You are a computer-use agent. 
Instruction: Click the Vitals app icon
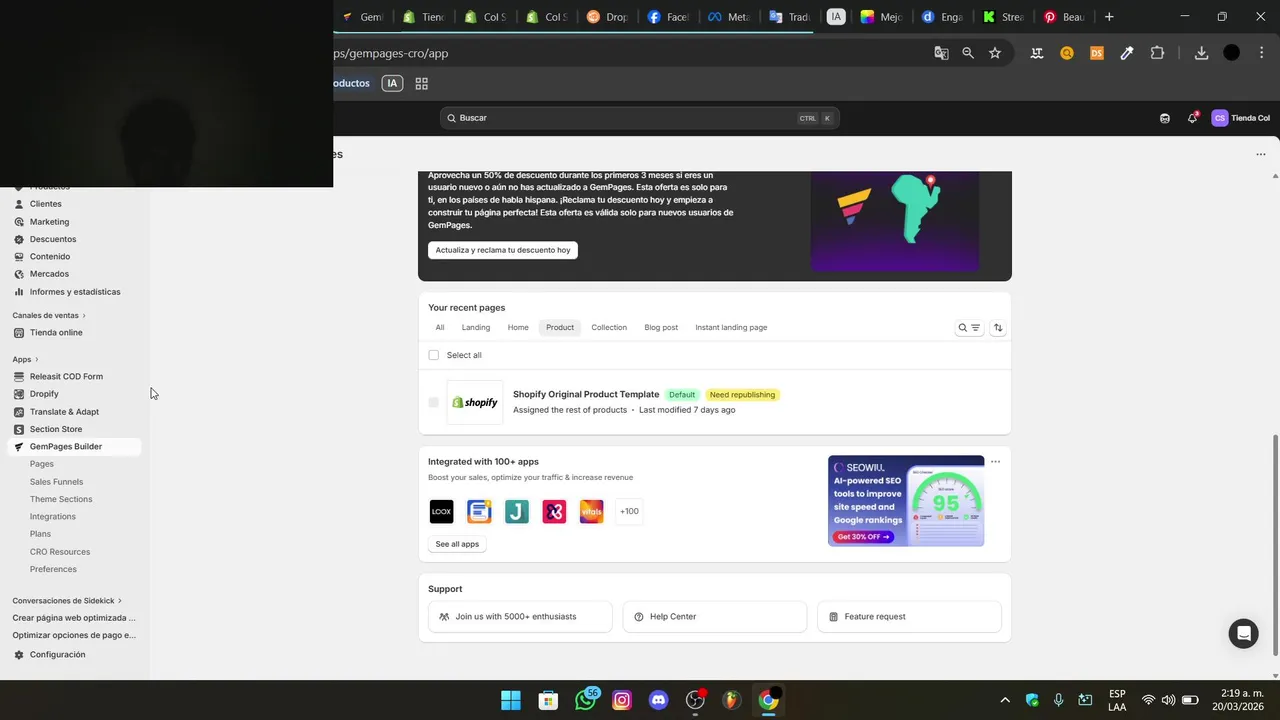(592, 512)
